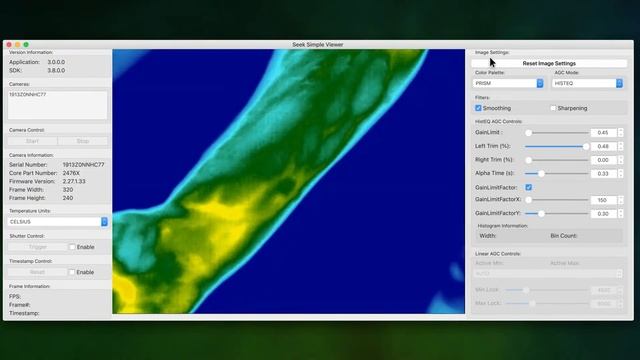Click the GainLimit stepper arrows
Image resolution: width=640 pixels, height=360 pixels.
pyautogui.click(x=620, y=133)
